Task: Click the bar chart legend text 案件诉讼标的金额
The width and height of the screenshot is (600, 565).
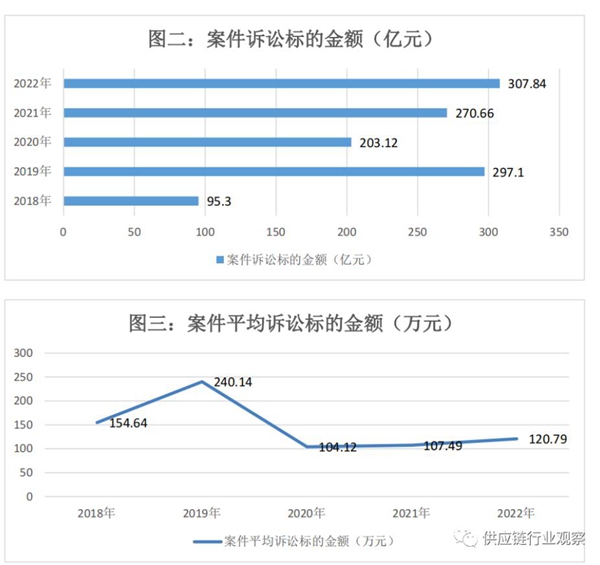Action: coord(299,260)
